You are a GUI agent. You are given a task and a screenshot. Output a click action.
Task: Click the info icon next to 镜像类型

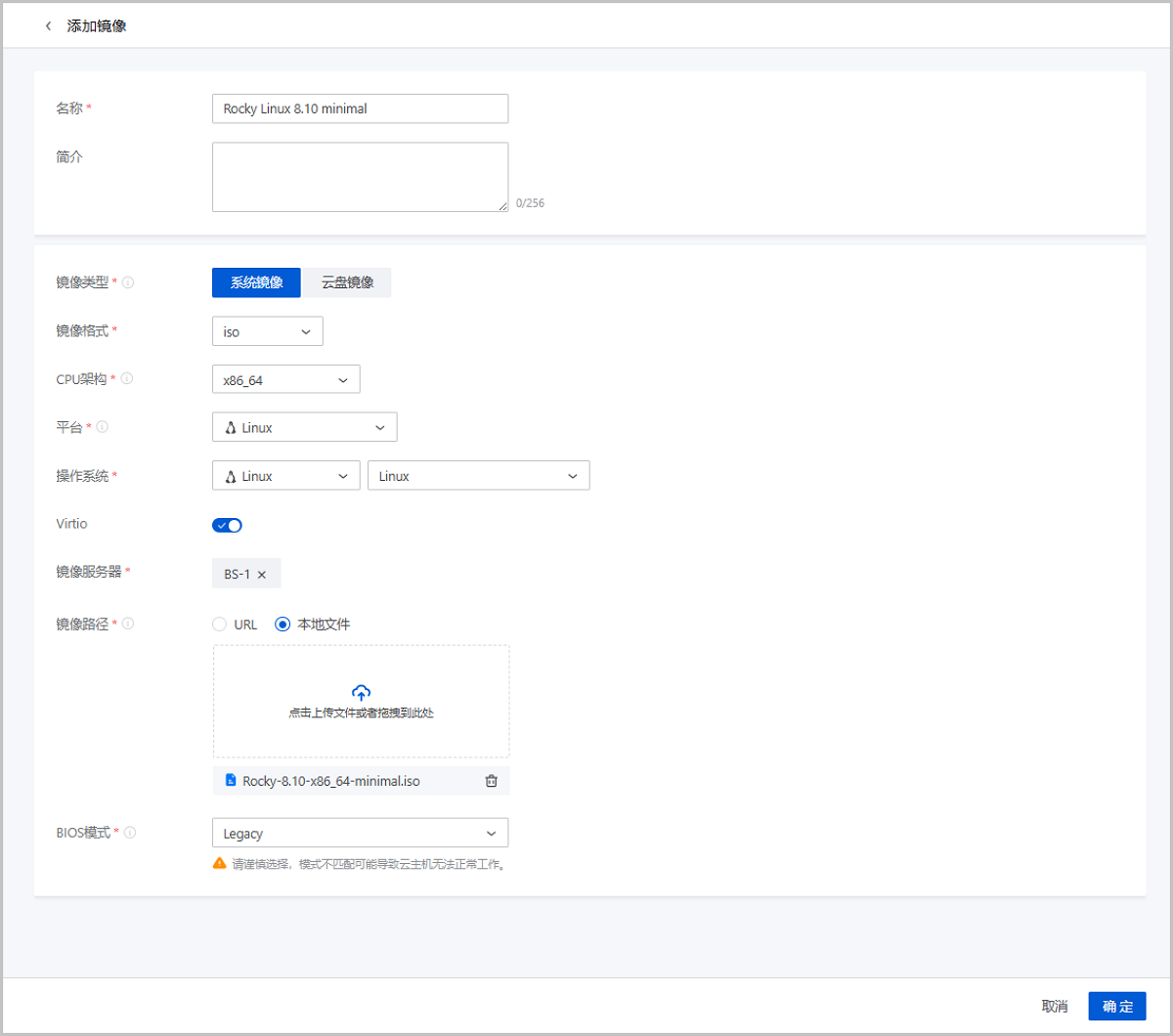pos(128,282)
